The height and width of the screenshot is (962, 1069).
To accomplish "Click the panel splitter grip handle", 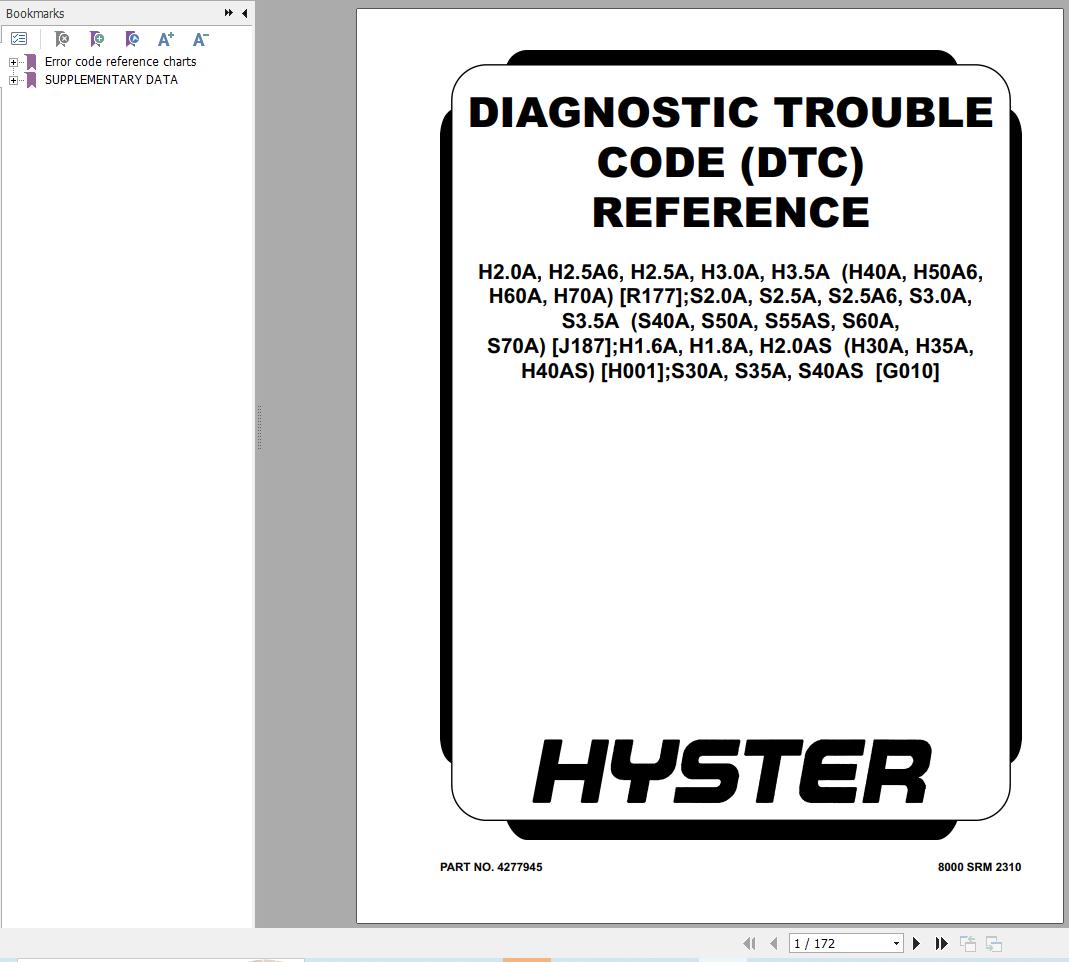I will pyautogui.click(x=260, y=427).
